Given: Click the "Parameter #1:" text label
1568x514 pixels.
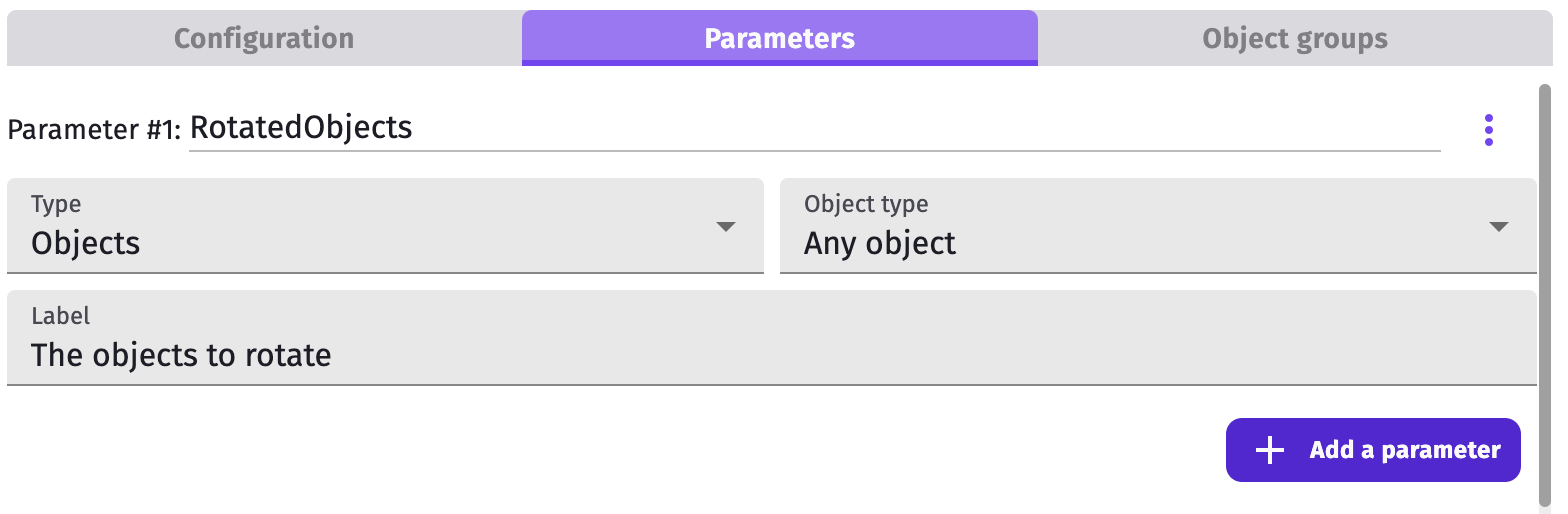Looking at the screenshot, I should 94,130.
